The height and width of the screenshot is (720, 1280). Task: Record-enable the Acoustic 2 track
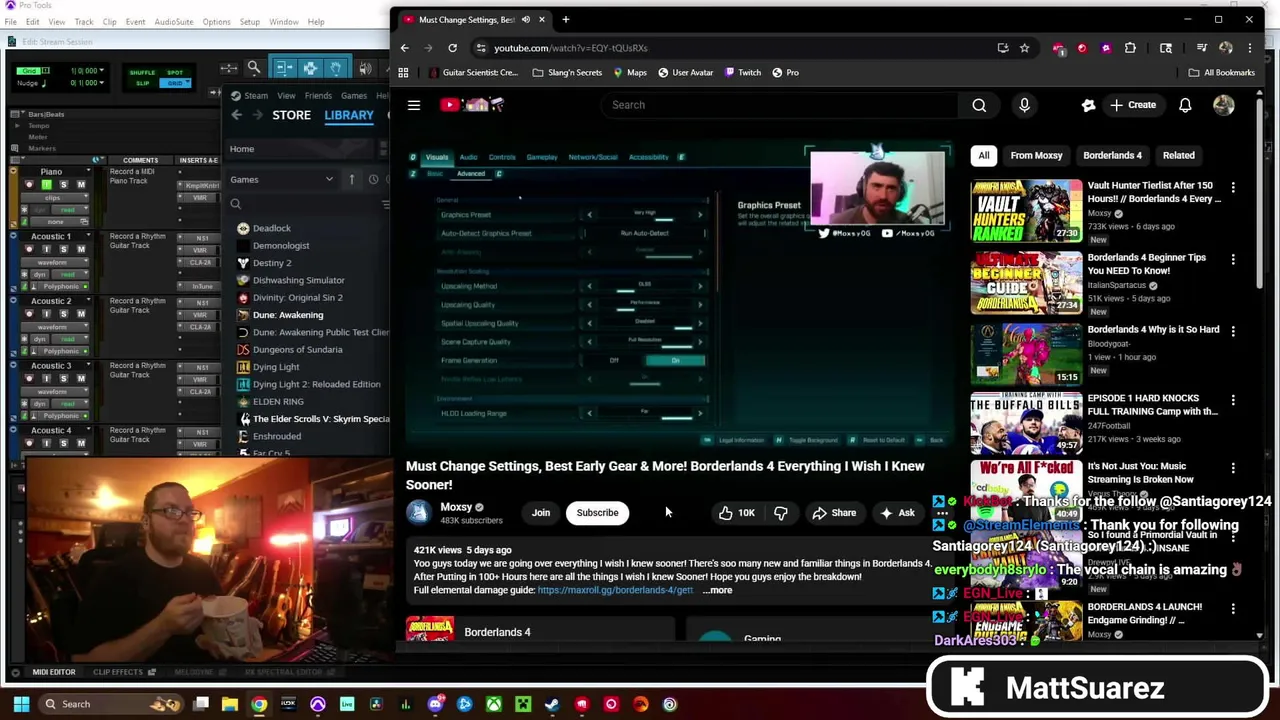[x=28, y=314]
